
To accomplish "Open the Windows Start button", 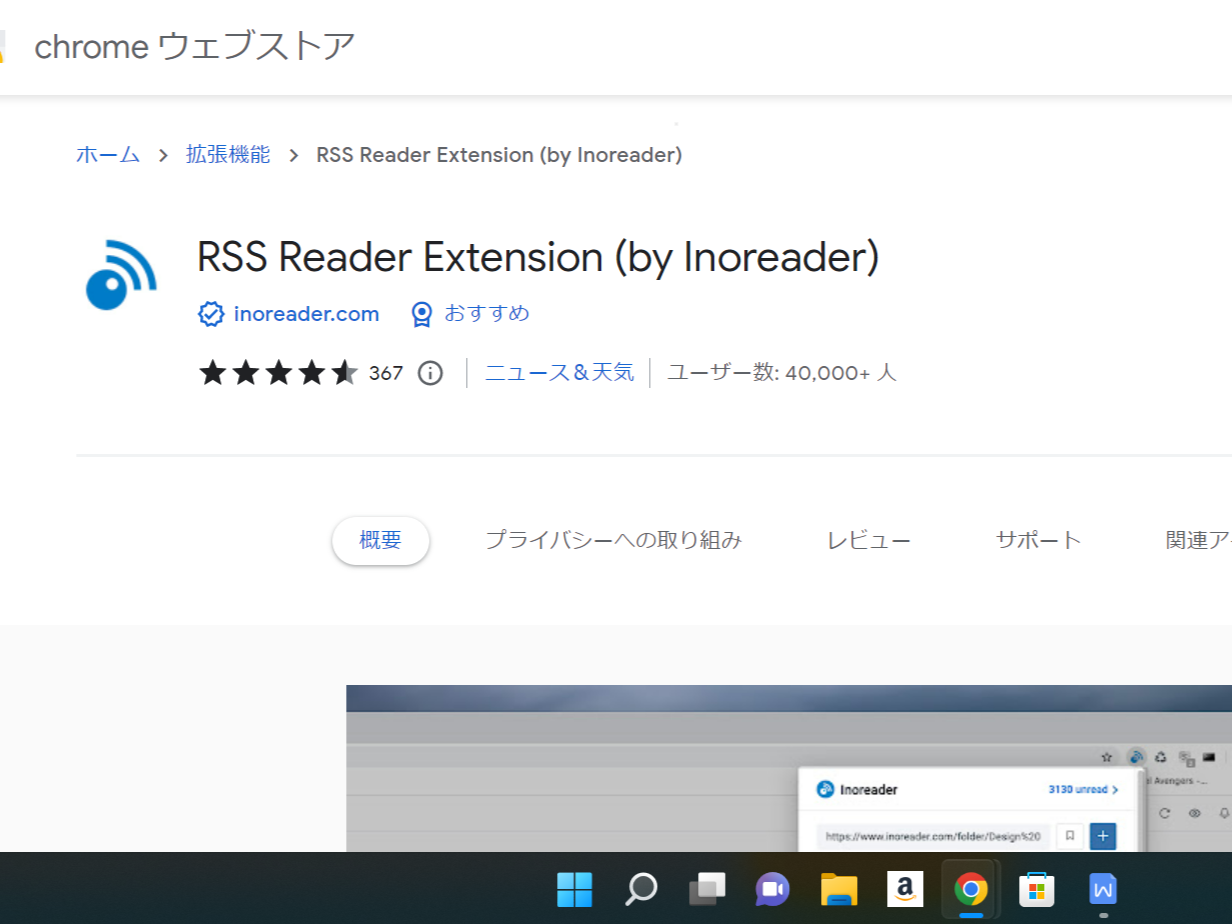I will (575, 888).
